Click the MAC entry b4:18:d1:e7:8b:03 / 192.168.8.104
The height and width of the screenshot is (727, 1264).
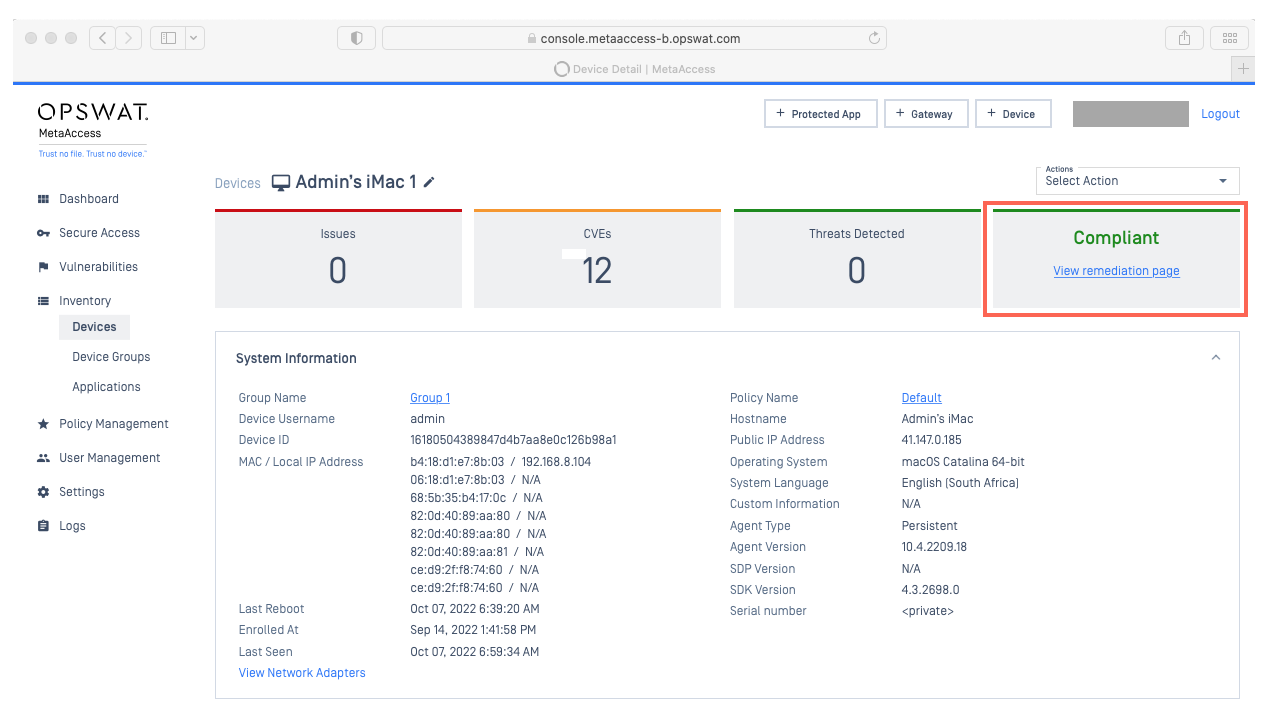pyautogui.click(x=500, y=462)
